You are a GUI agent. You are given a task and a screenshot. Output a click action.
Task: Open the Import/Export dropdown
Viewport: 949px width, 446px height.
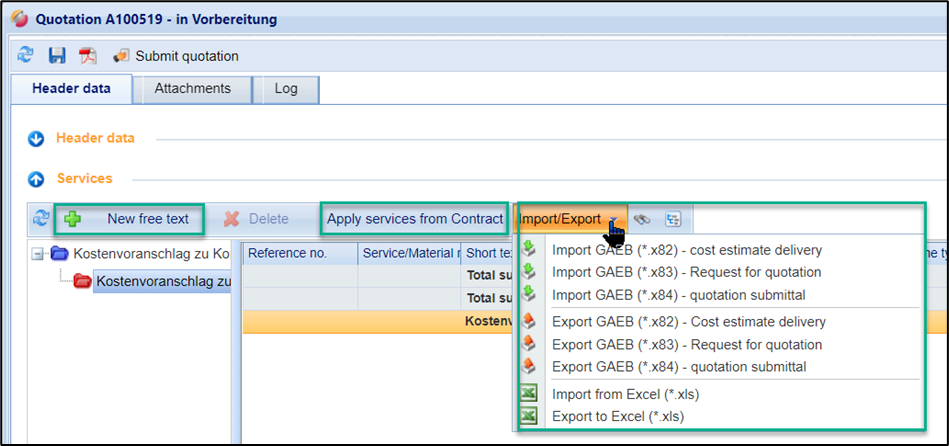568,219
